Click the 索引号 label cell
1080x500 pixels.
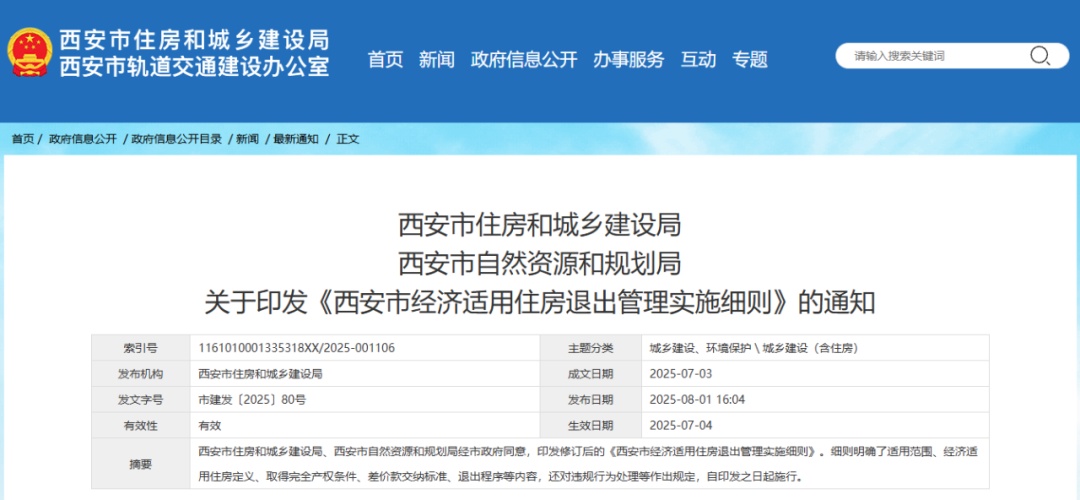click(x=141, y=348)
